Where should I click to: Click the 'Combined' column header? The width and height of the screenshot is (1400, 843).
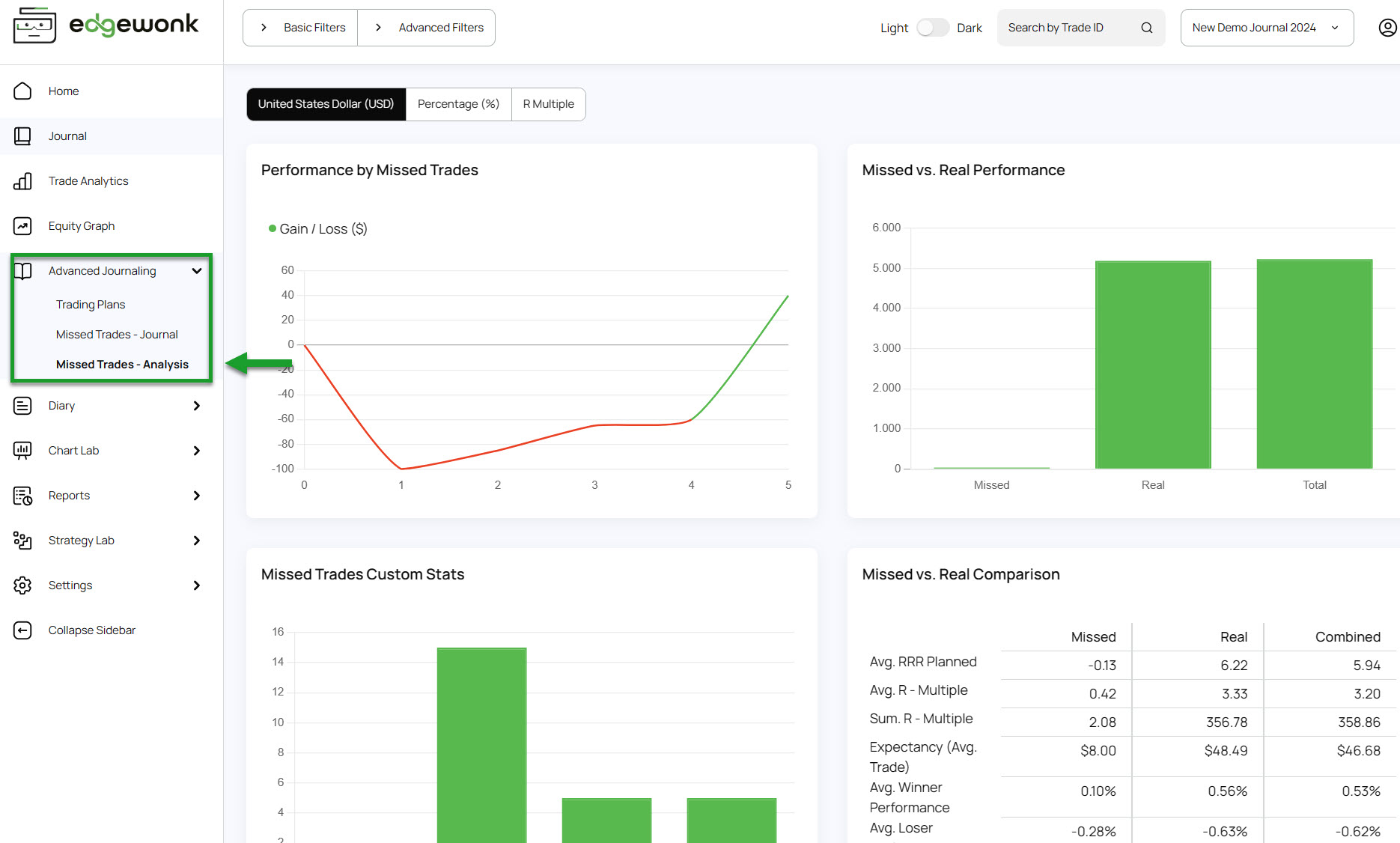[x=1348, y=637]
